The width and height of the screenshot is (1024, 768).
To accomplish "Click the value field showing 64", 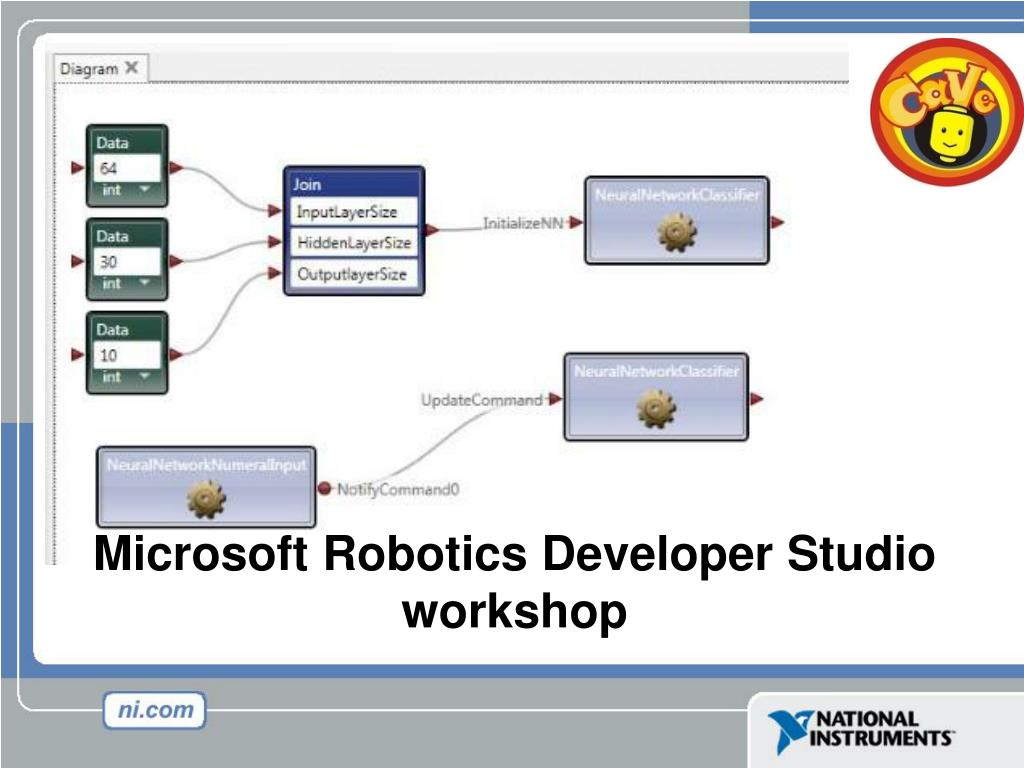I will click(x=127, y=168).
